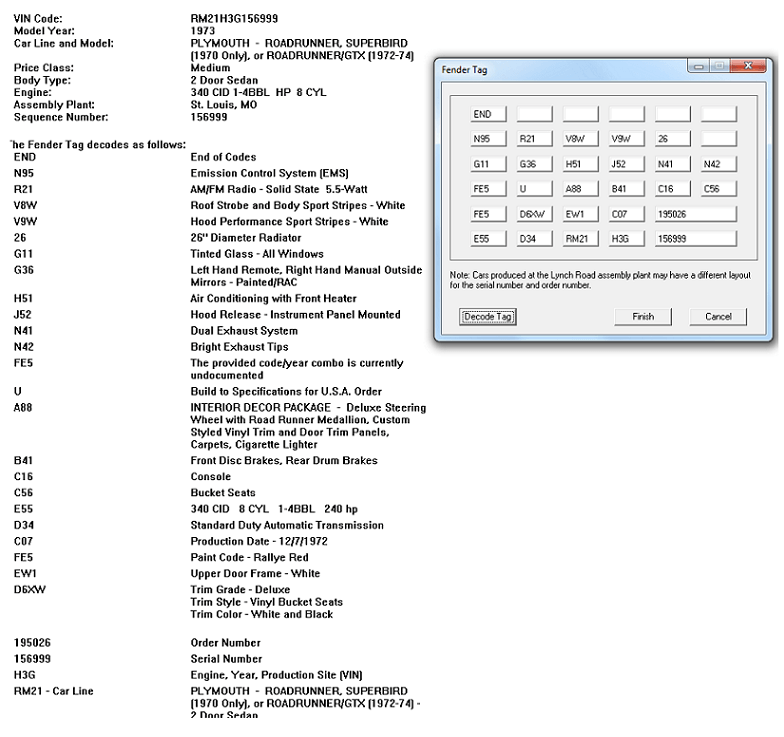The image size is (784, 737).
Task: Select the C07 production date field
Action: (x=627, y=214)
